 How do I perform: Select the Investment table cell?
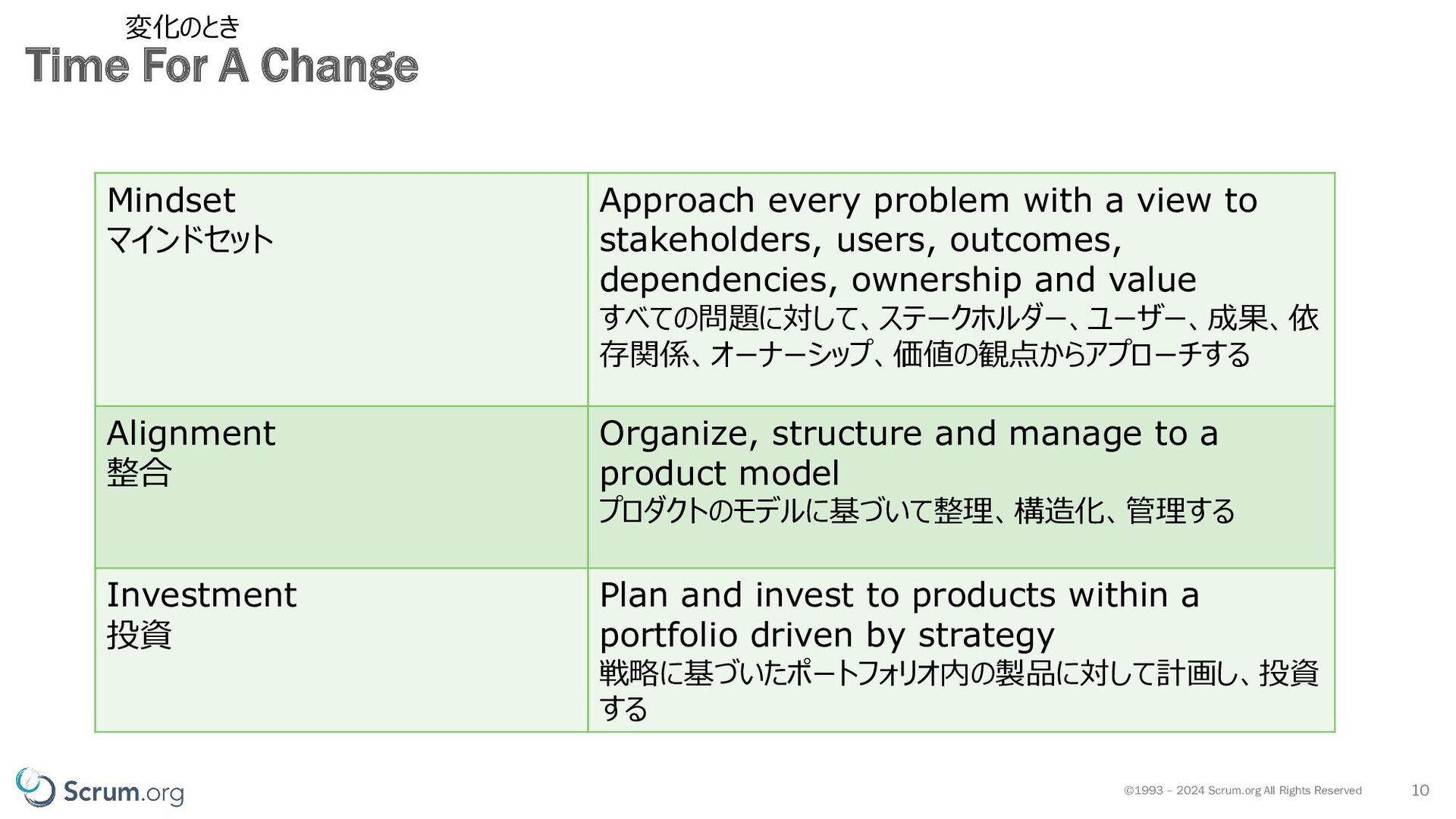click(341, 650)
